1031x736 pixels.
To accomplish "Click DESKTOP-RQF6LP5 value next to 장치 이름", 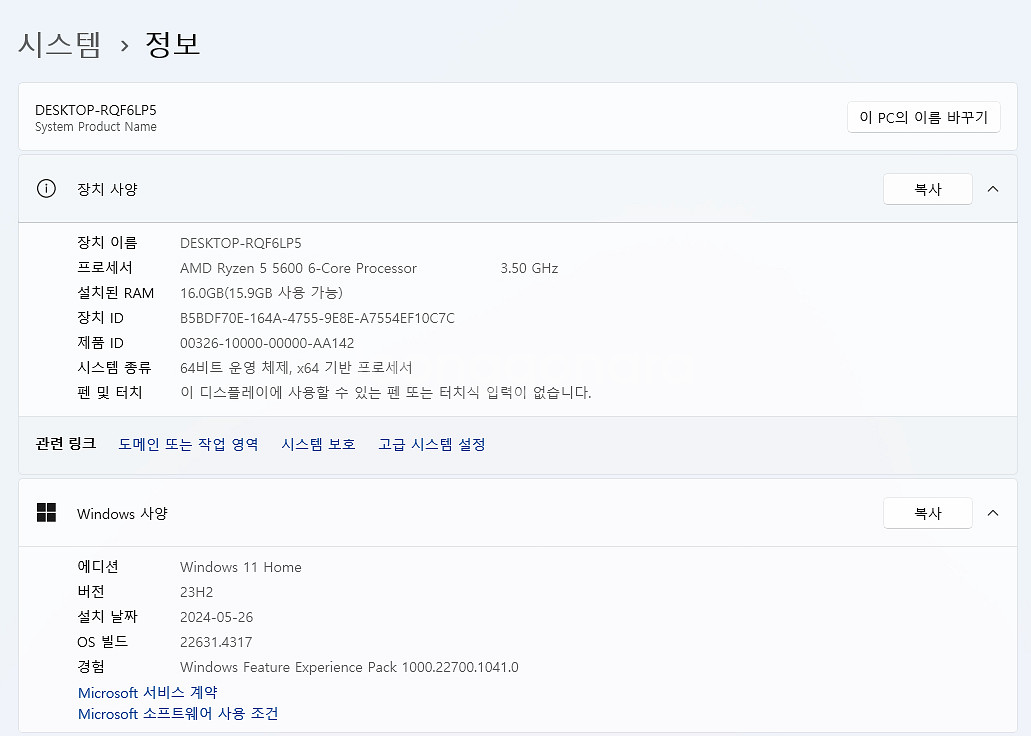I will (241, 243).
